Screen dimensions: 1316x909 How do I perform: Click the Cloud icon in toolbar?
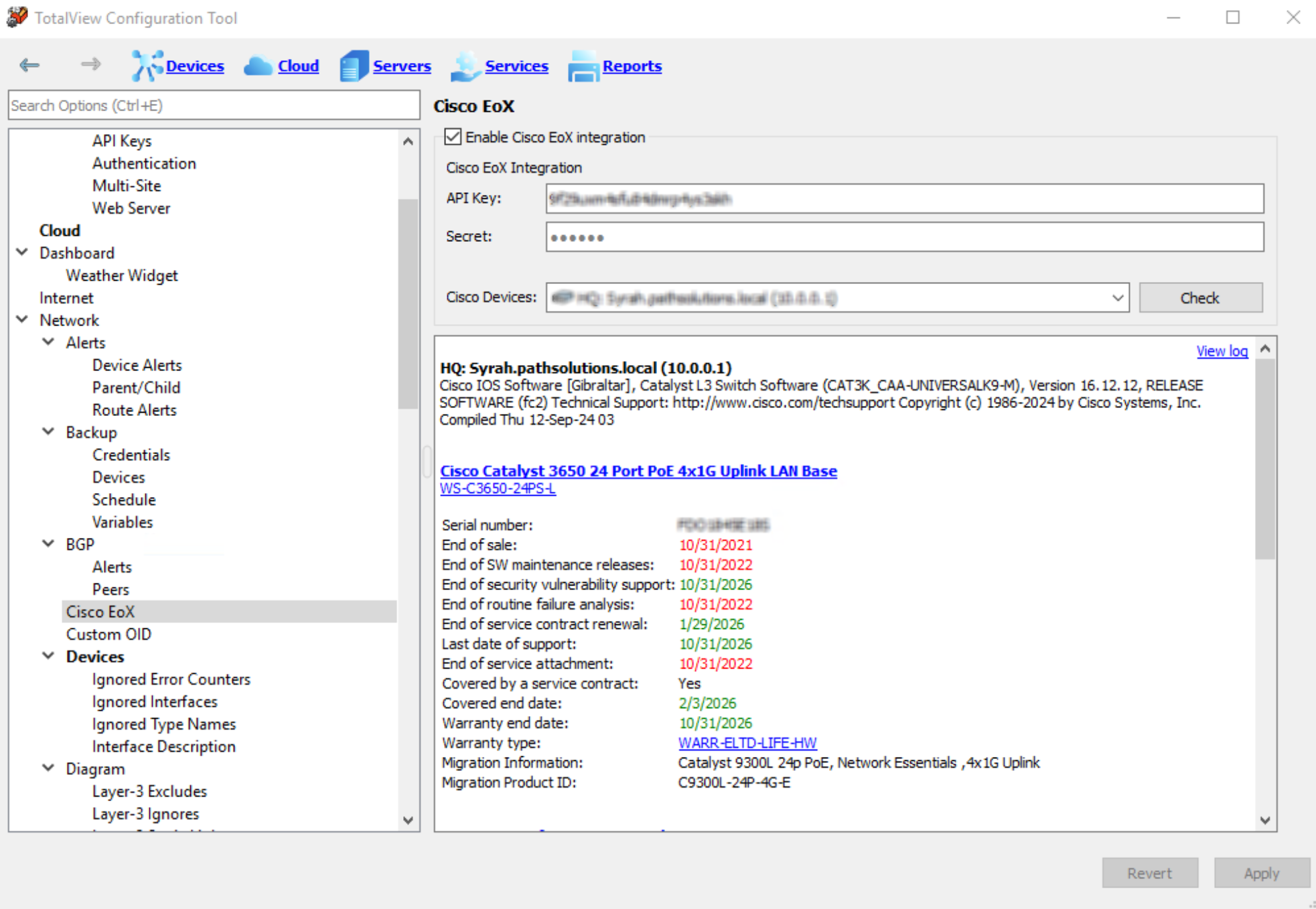tap(258, 66)
